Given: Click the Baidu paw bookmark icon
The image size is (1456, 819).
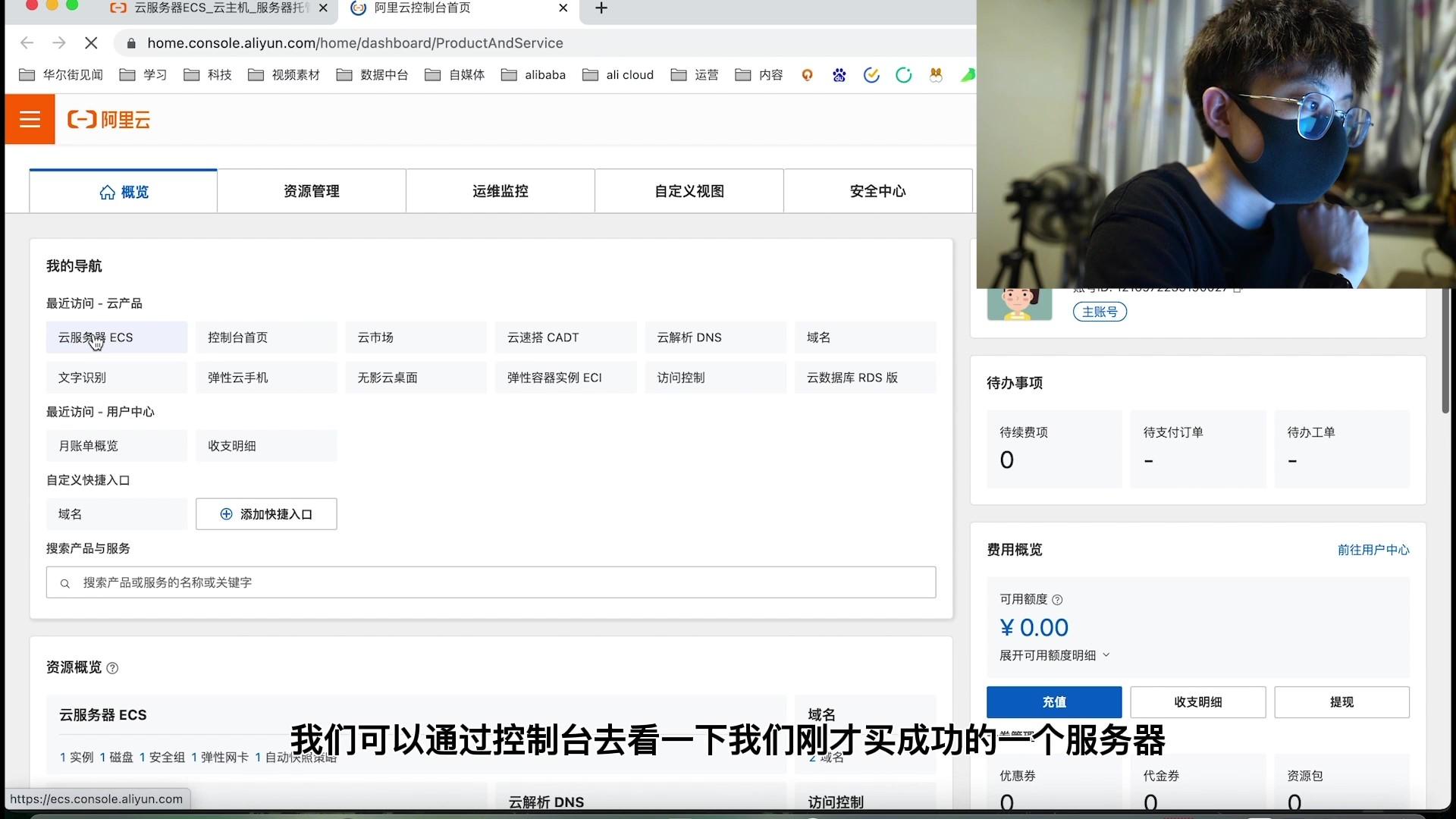Looking at the screenshot, I should click(x=839, y=75).
